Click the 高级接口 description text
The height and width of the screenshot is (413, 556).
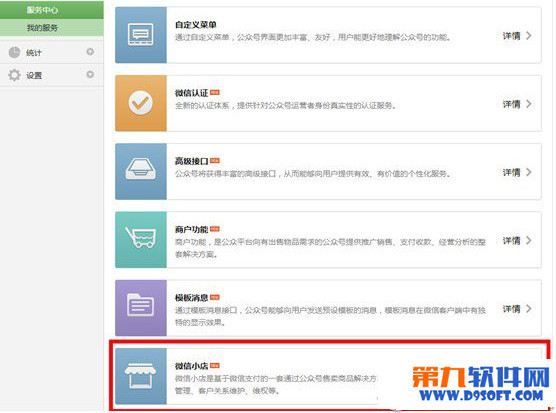313,174
